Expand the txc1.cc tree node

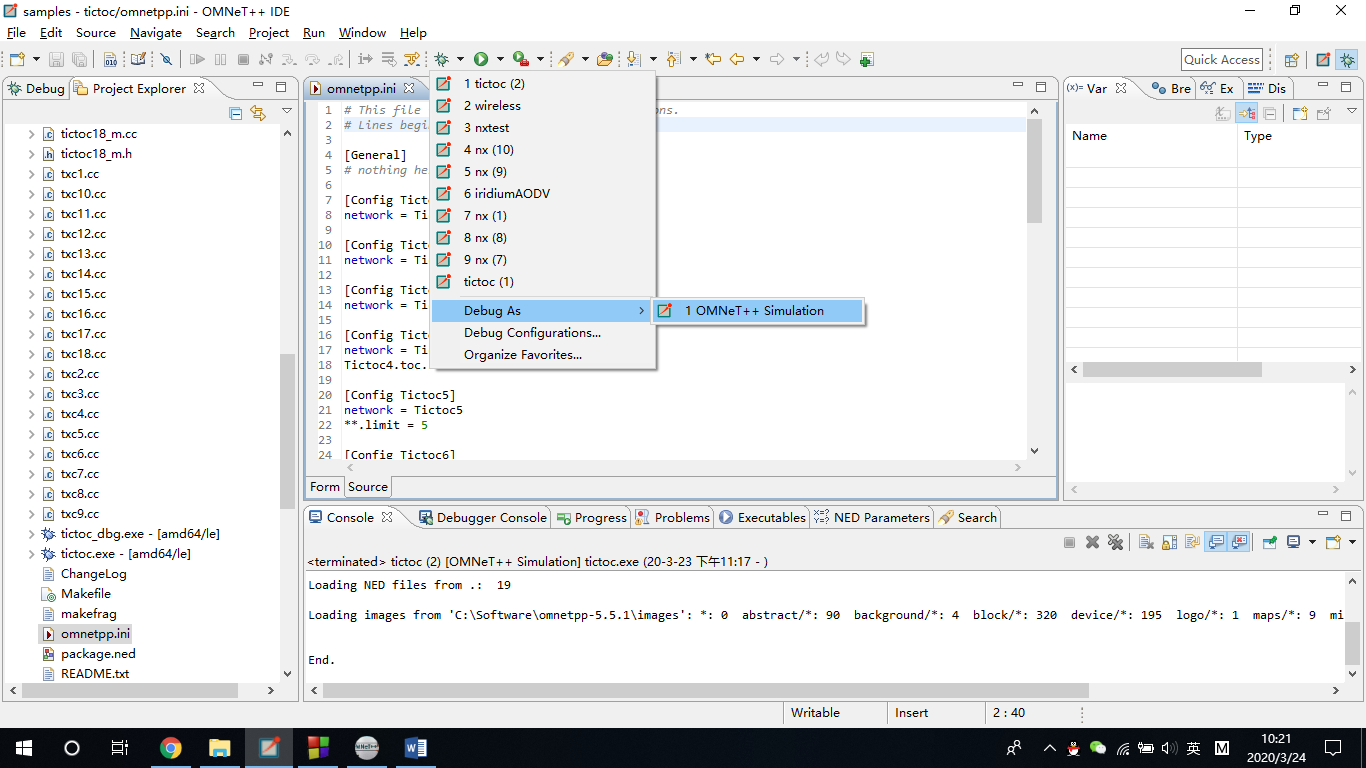(32, 174)
